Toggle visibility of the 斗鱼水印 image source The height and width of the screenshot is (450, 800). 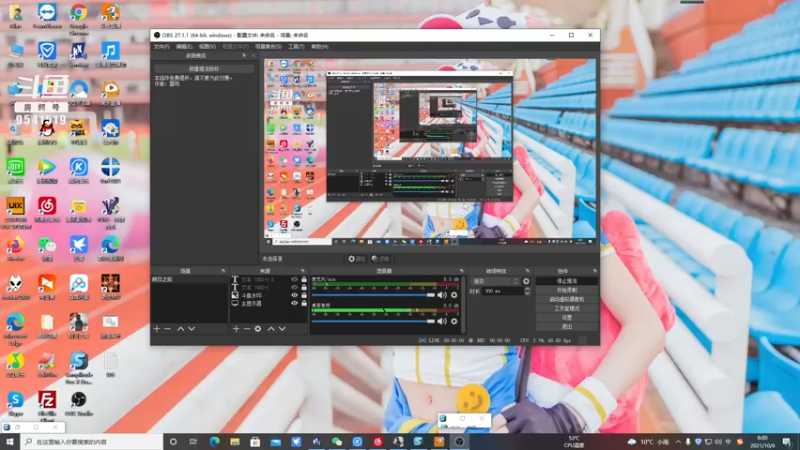294,295
